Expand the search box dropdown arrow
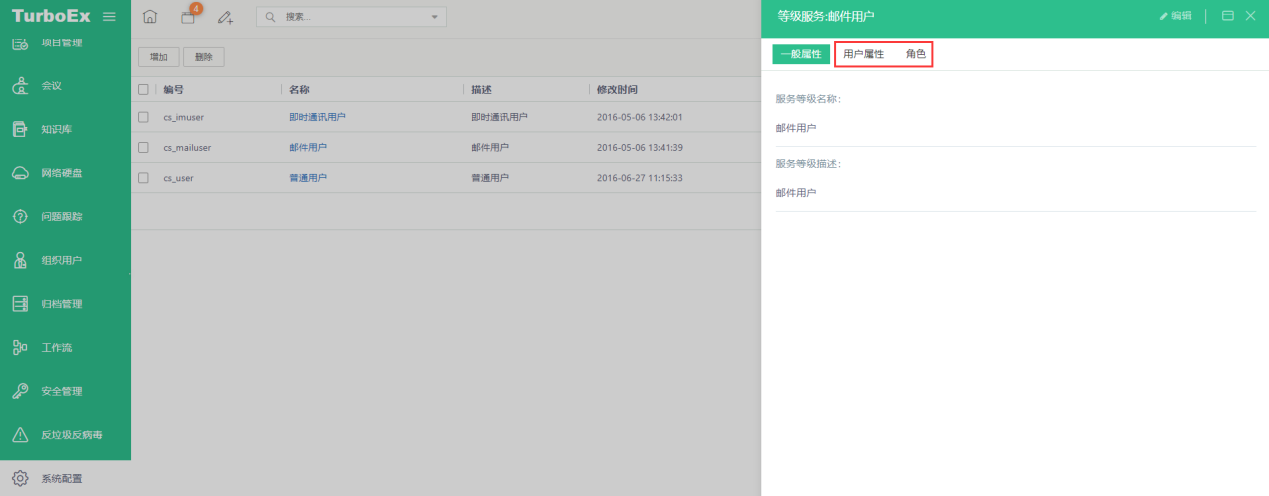1269x496 pixels. pyautogui.click(x=434, y=17)
